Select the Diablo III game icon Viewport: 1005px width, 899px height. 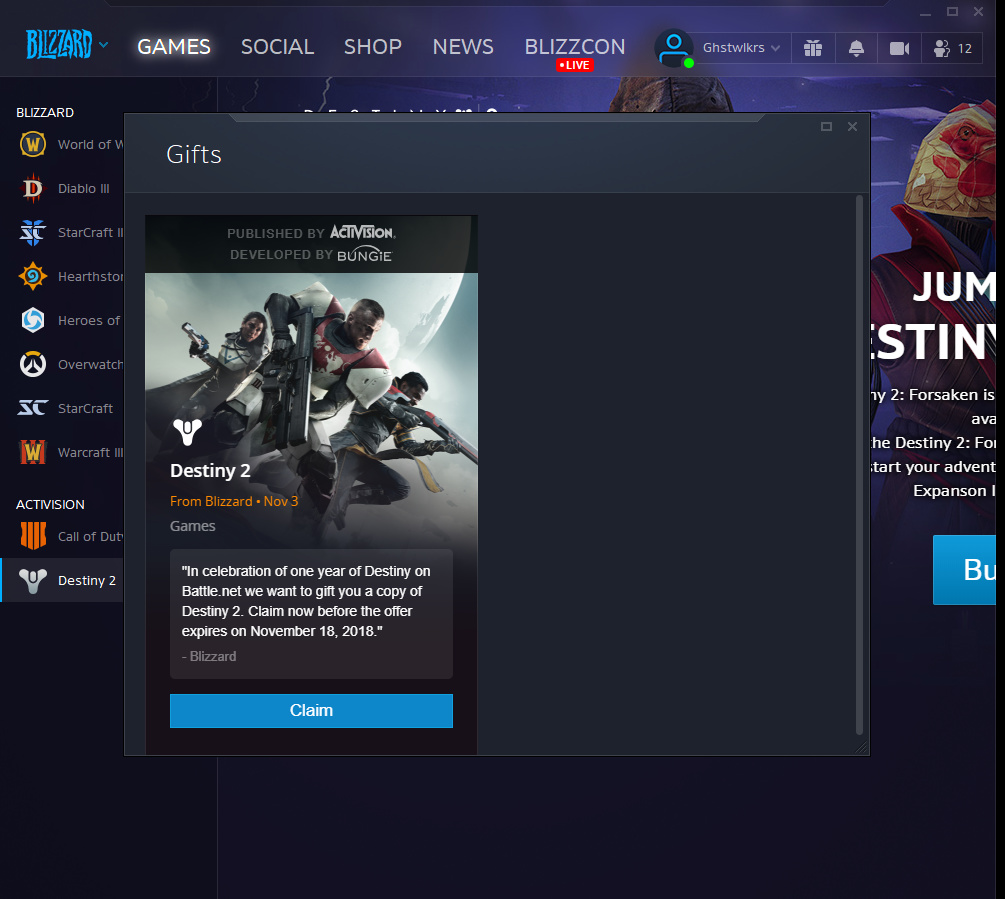pyautogui.click(x=33, y=188)
